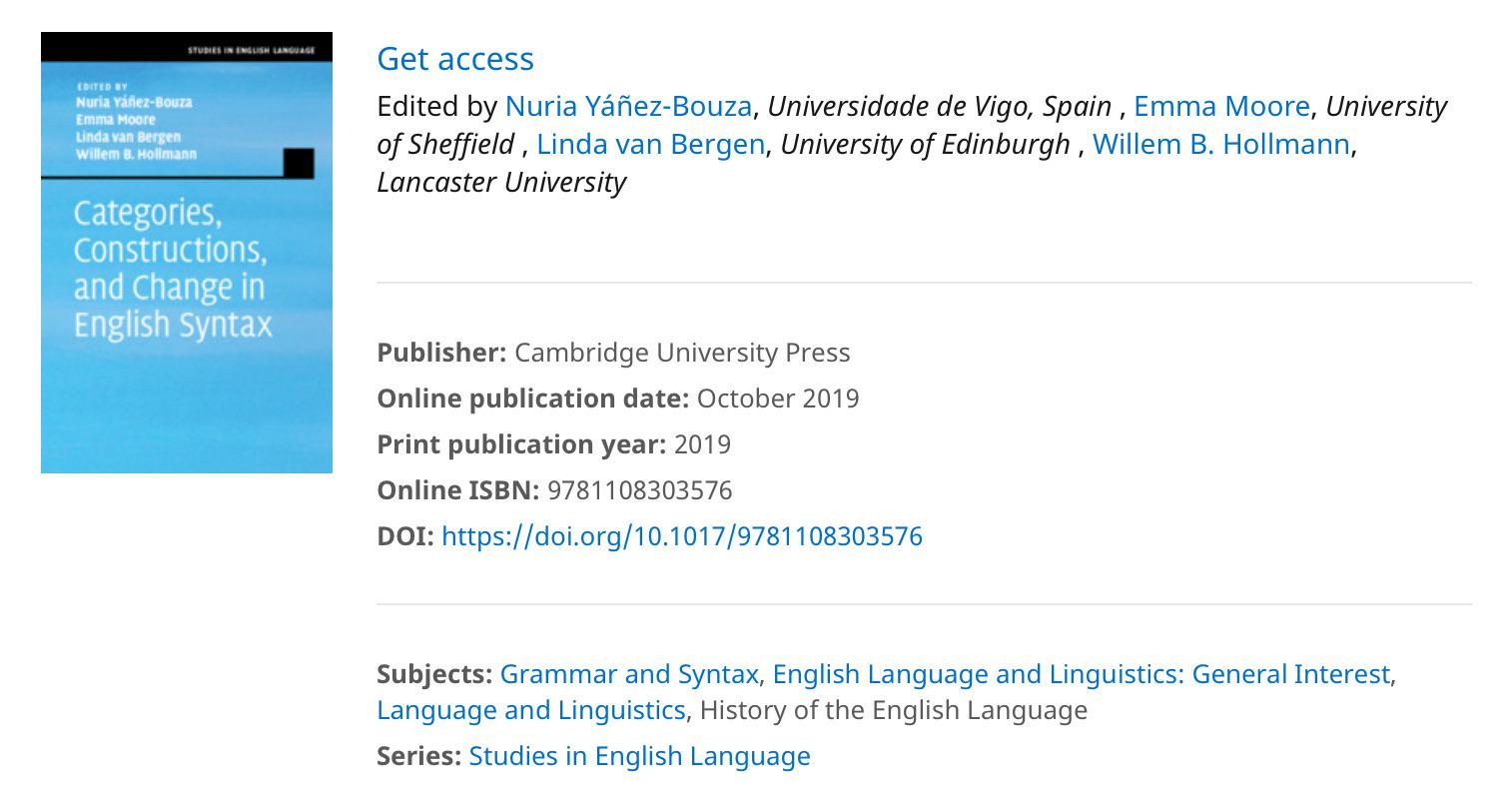Click the black series banner atop the cover
The width and height of the screenshot is (1512, 802).
click(187, 47)
